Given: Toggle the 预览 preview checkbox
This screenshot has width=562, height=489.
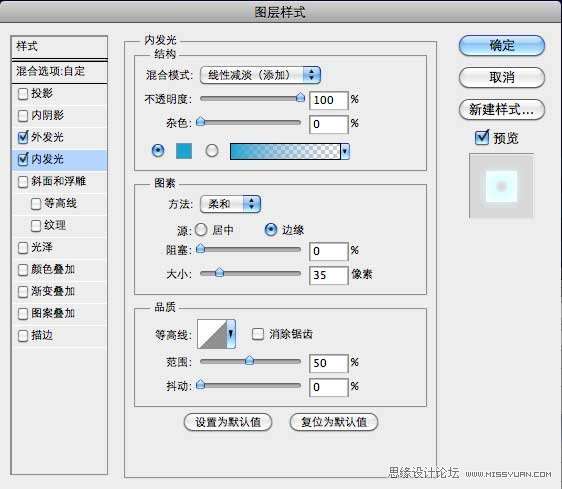Looking at the screenshot, I should (482, 138).
